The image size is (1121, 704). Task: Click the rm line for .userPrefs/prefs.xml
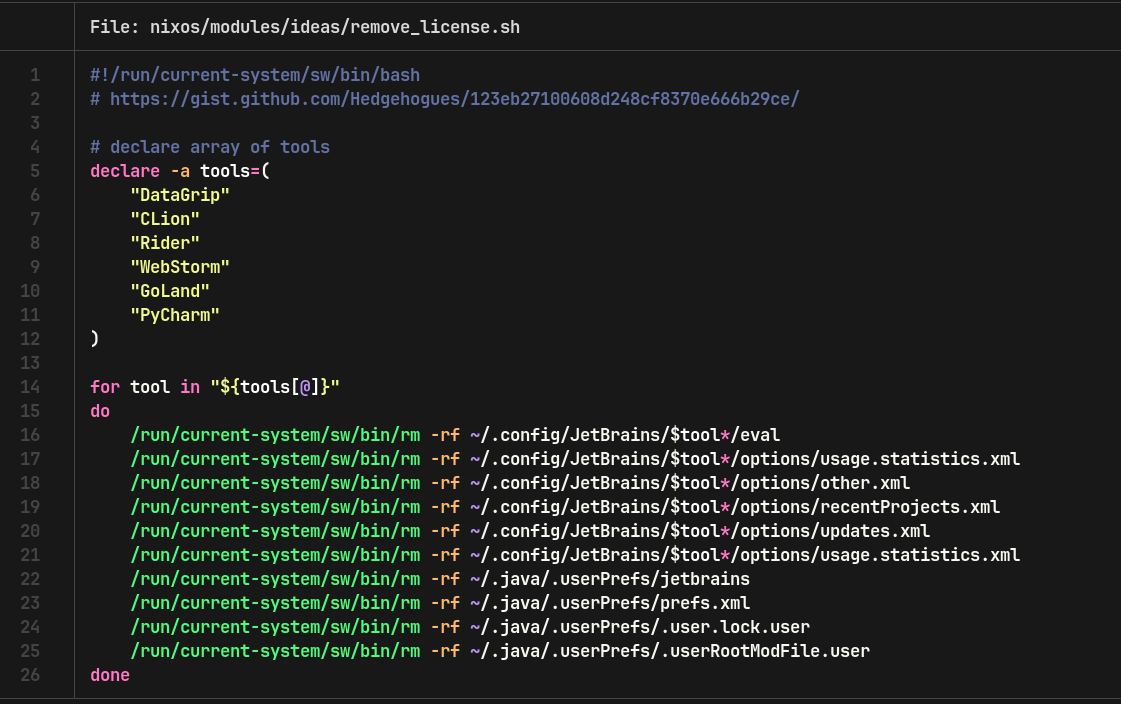click(x=440, y=603)
